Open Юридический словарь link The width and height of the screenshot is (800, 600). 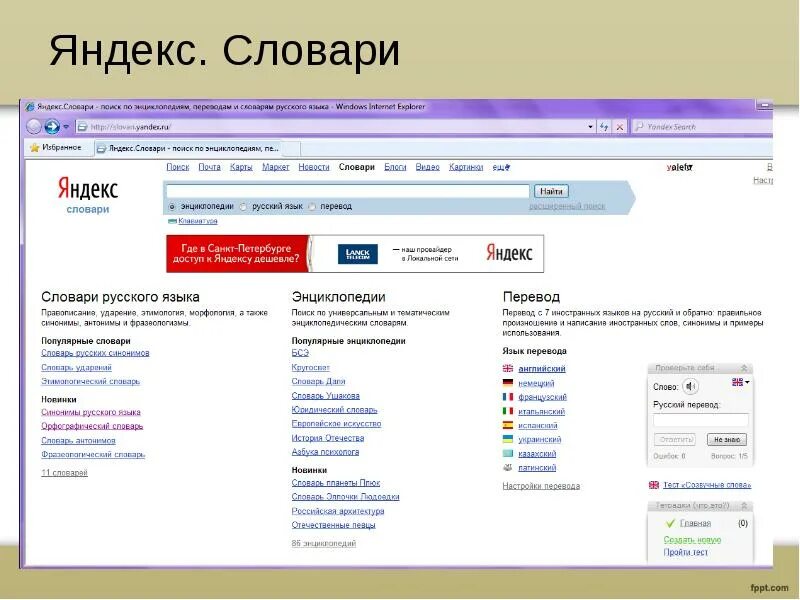(x=334, y=410)
